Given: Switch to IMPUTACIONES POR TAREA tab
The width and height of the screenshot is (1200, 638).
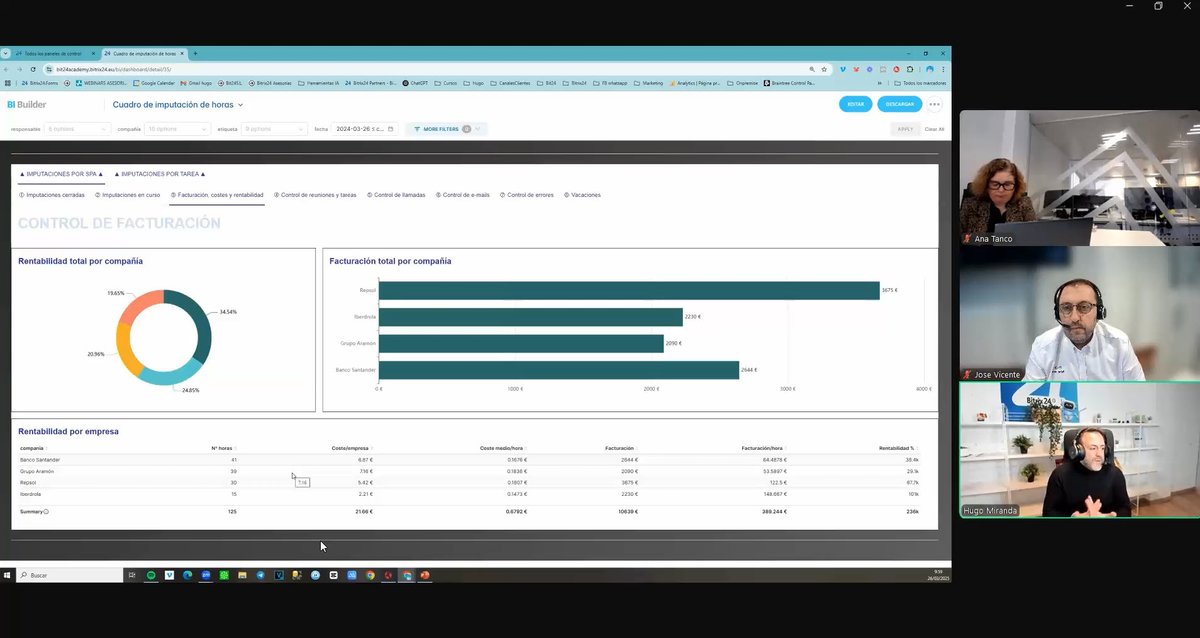Looking at the screenshot, I should 158,174.
